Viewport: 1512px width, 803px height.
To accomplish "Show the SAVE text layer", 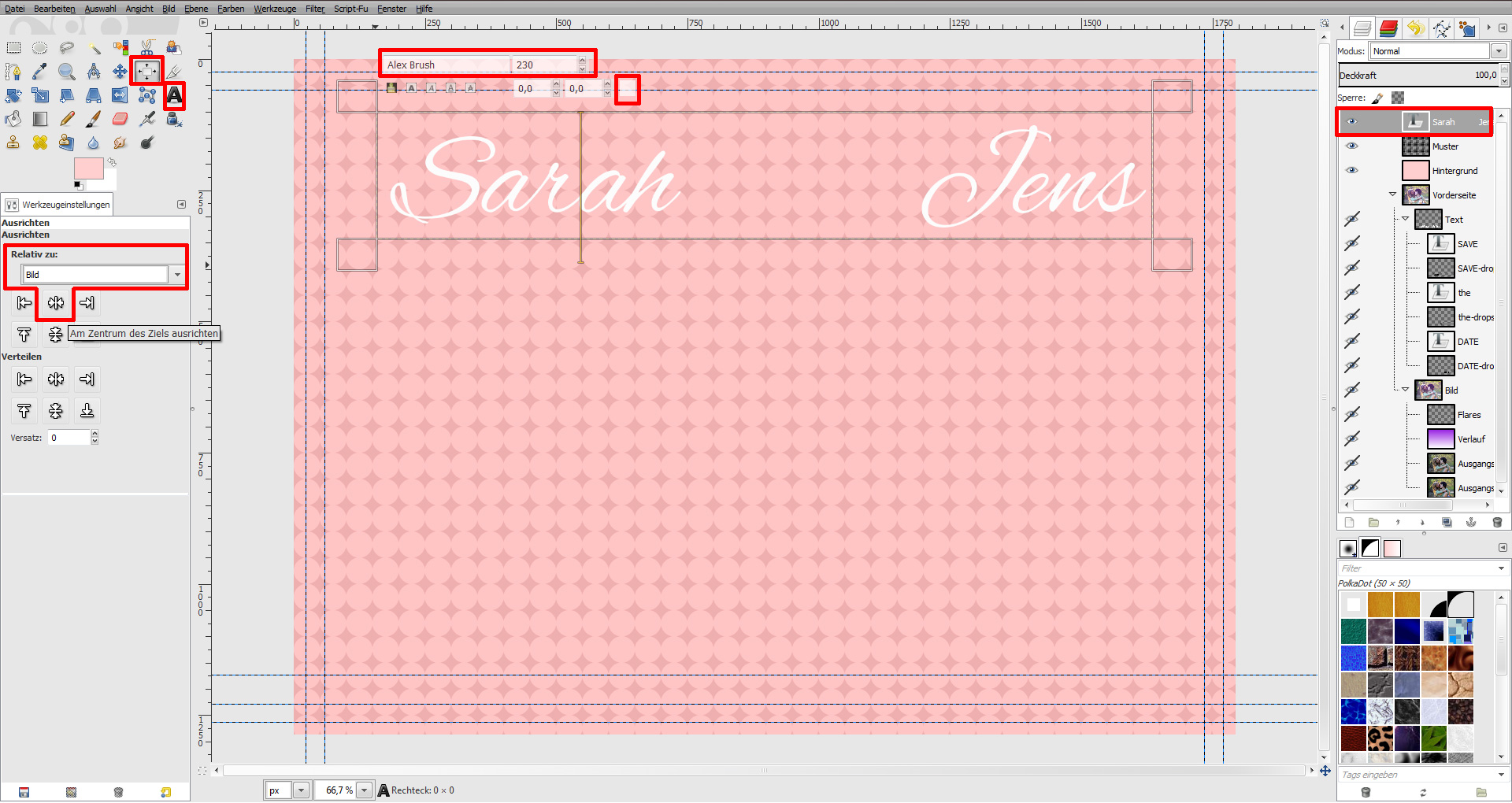I will (1353, 243).
